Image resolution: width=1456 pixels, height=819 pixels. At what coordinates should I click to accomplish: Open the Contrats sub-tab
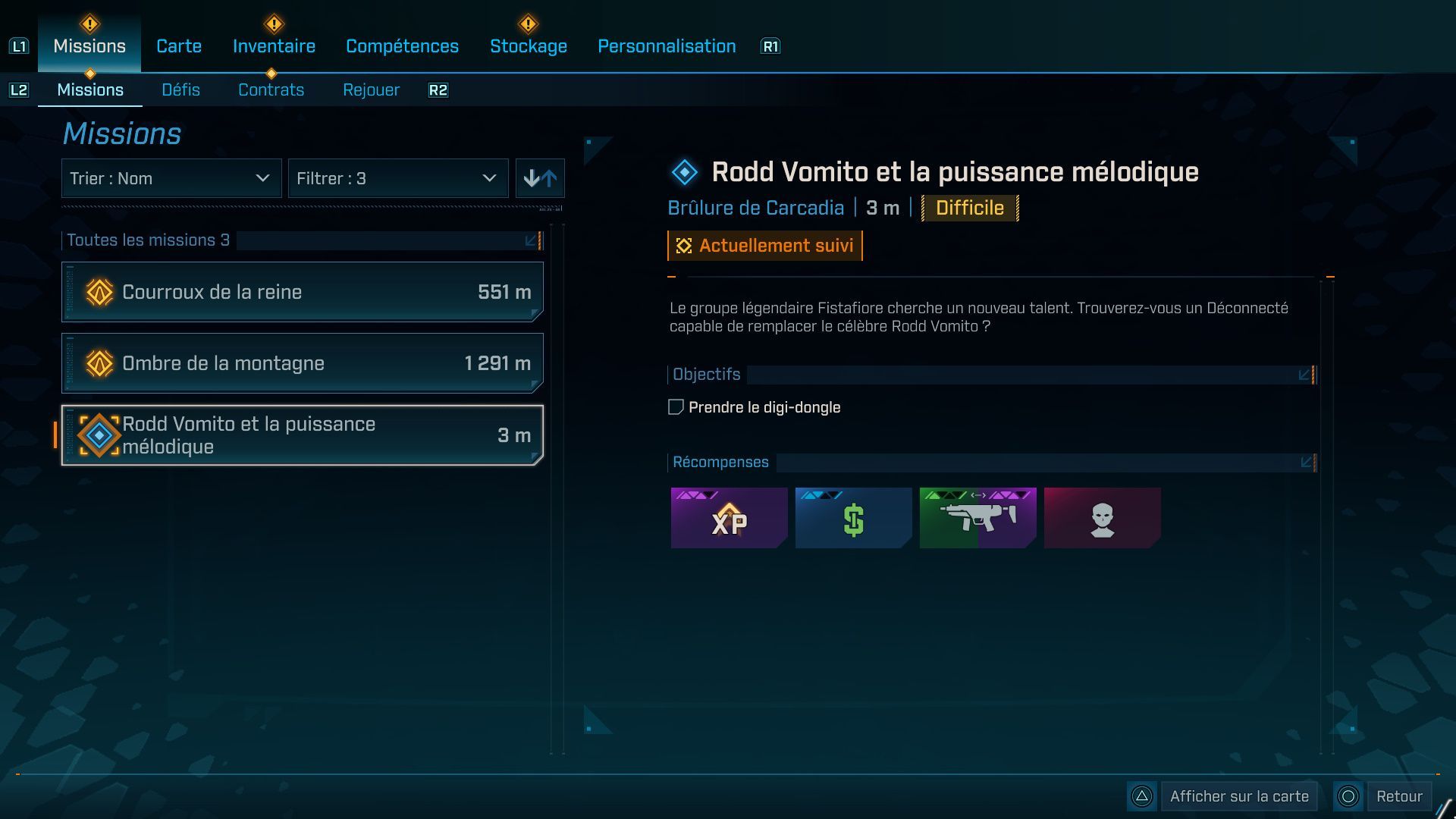(271, 90)
